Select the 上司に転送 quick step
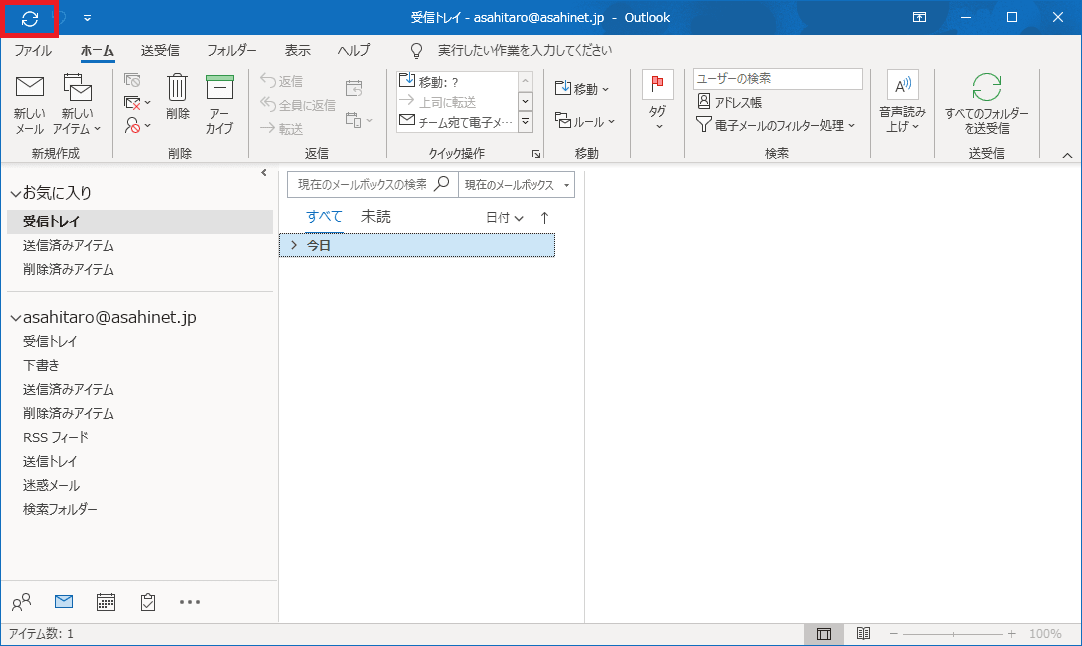This screenshot has height=646, width=1082. (x=457, y=101)
